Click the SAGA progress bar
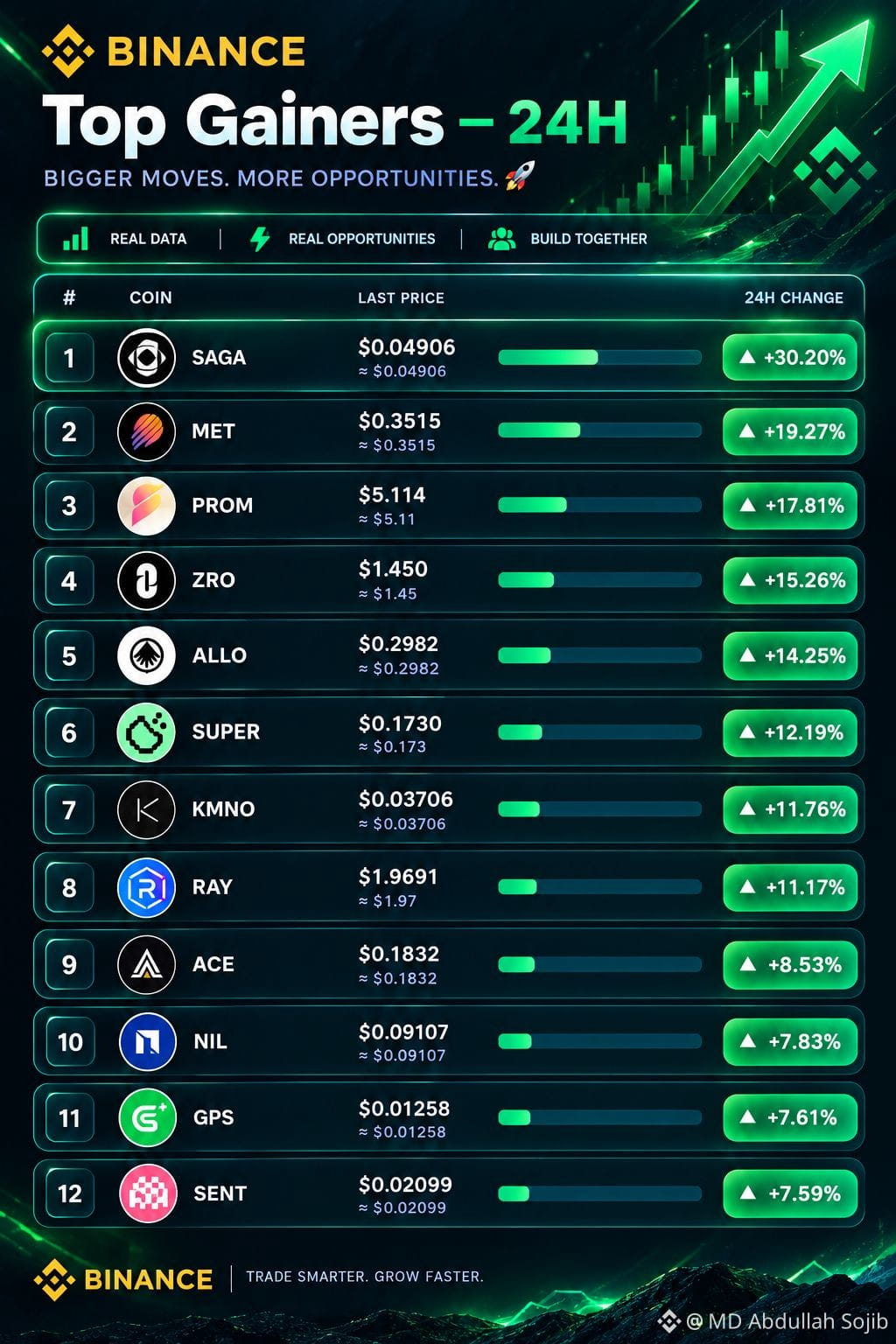 599,357
